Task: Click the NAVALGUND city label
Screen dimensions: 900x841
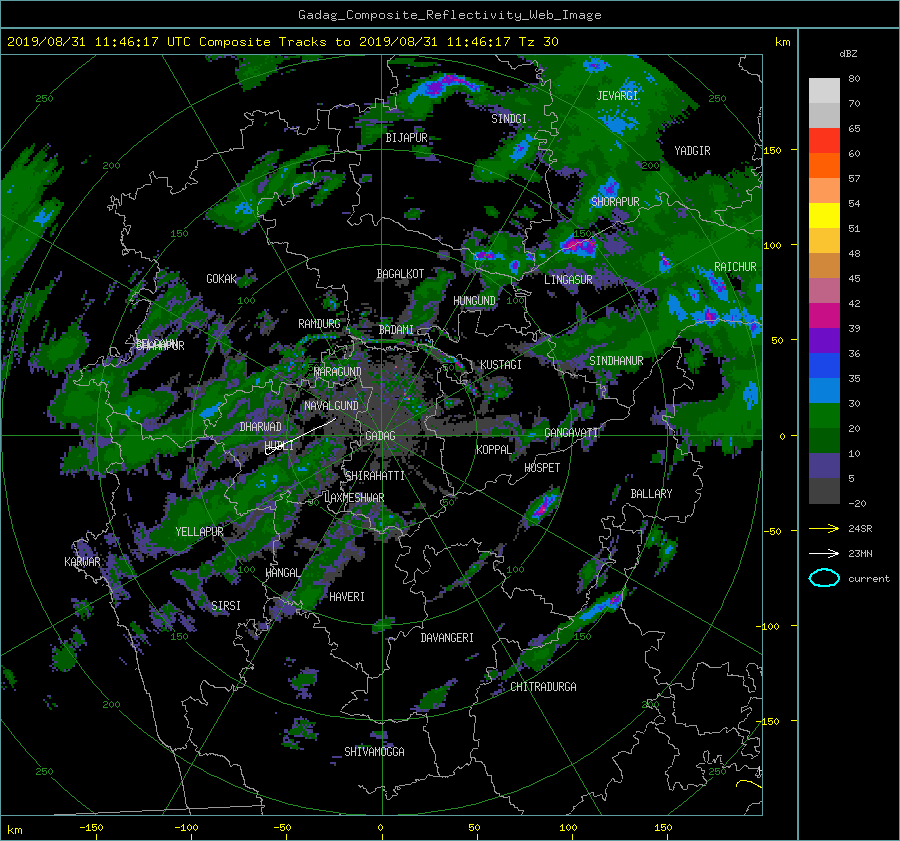Action: [331, 406]
